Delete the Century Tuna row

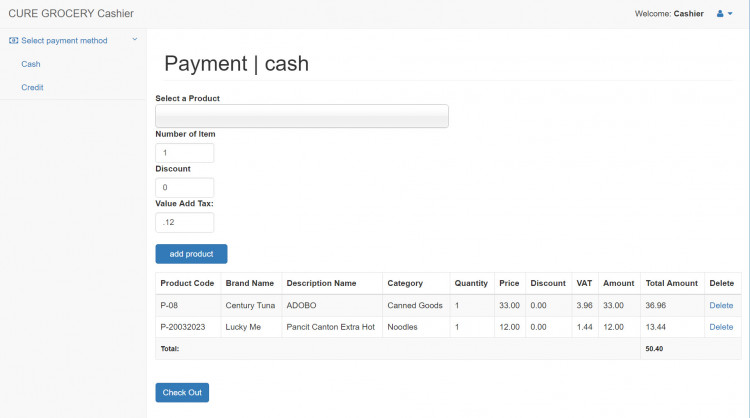721,306
